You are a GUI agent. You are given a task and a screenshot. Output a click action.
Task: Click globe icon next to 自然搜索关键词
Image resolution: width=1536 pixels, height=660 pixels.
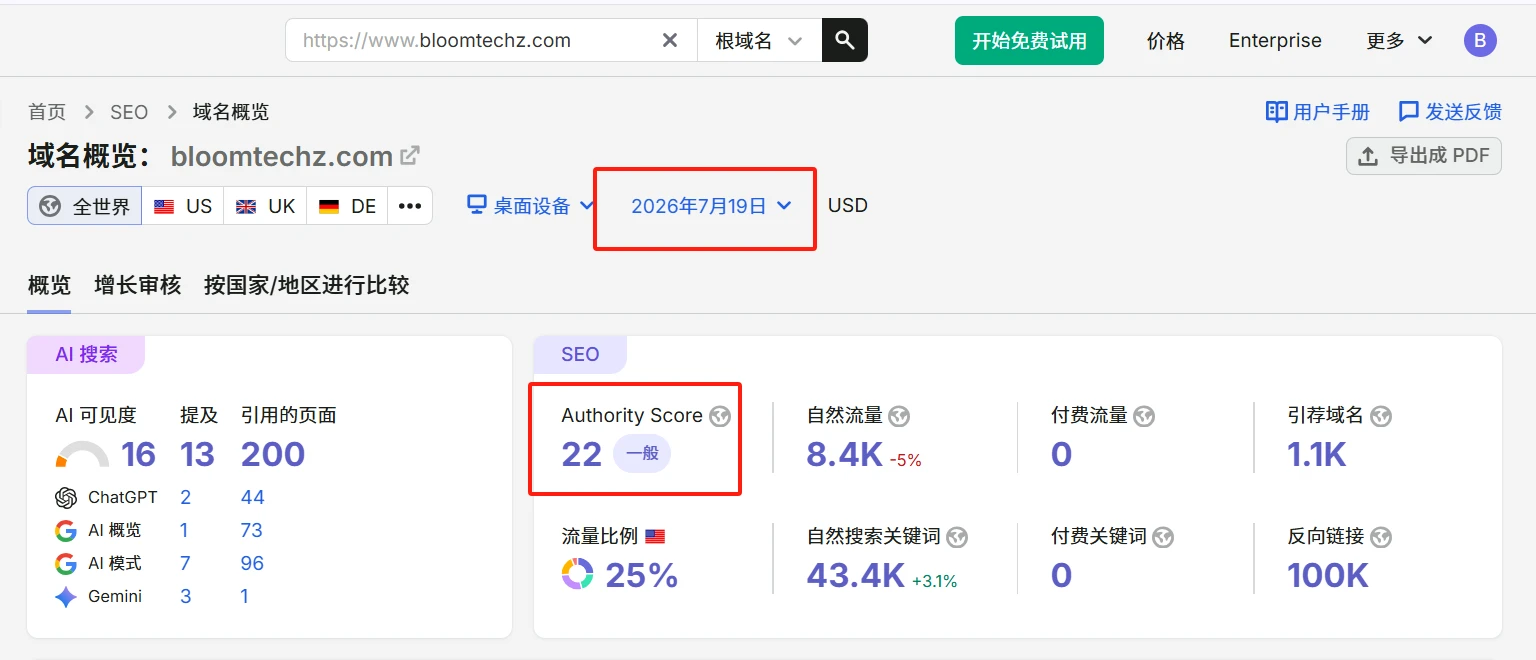click(957, 537)
